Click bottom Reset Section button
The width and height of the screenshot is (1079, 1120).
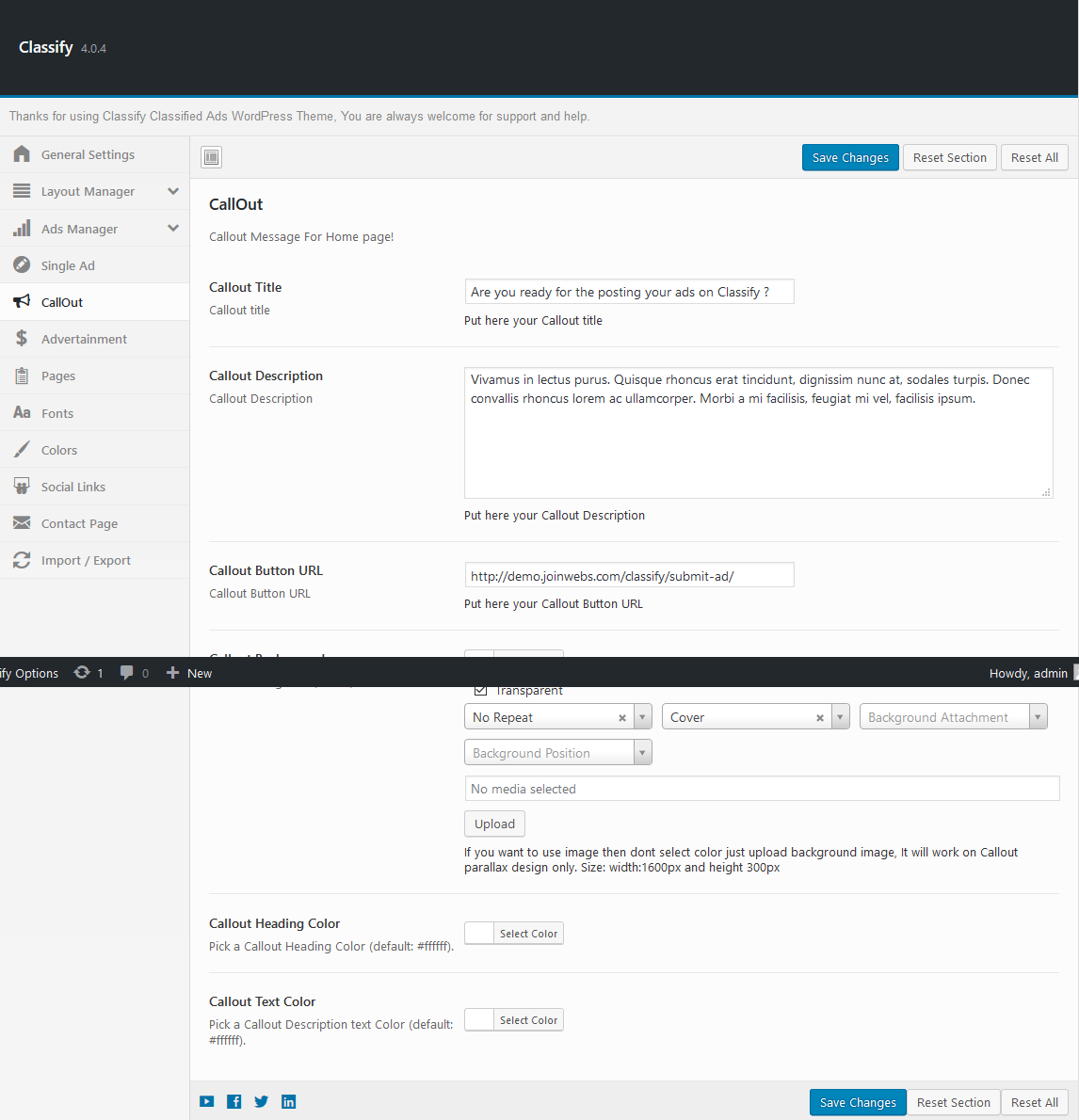click(953, 1102)
